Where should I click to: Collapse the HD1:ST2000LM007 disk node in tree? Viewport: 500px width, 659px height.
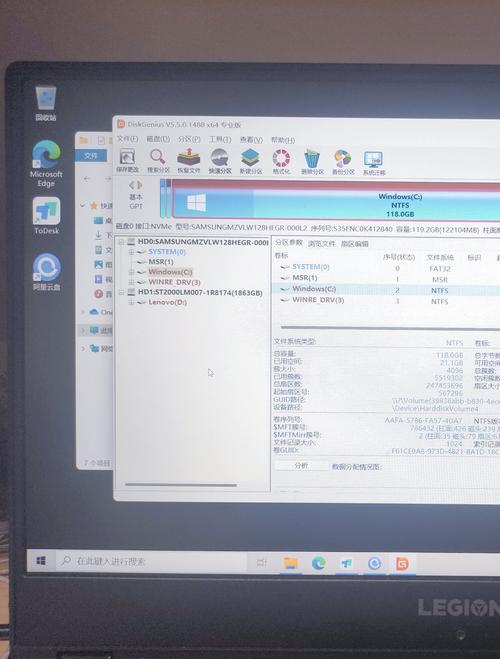tap(121, 293)
